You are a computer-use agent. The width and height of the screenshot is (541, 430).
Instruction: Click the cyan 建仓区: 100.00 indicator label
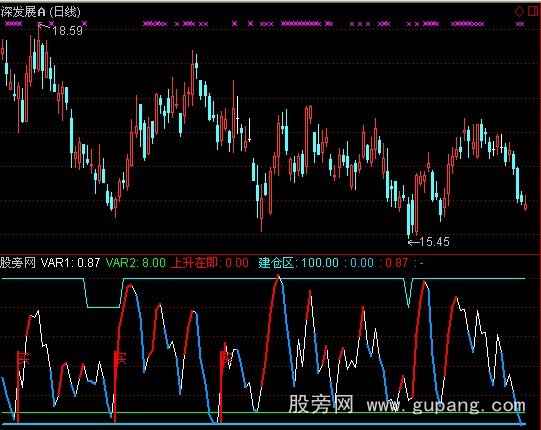point(298,263)
